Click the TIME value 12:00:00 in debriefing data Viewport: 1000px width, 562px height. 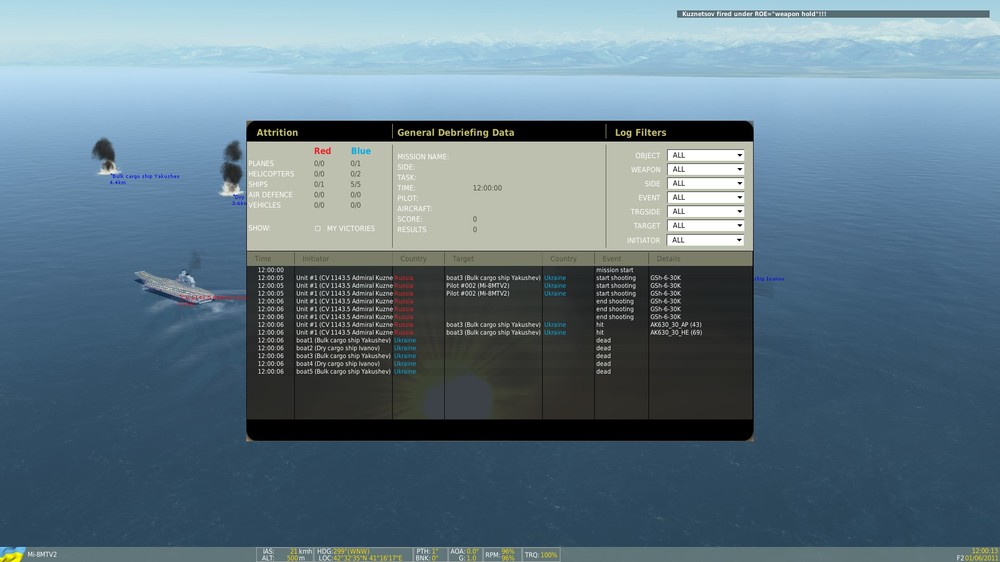pyautogui.click(x=487, y=188)
